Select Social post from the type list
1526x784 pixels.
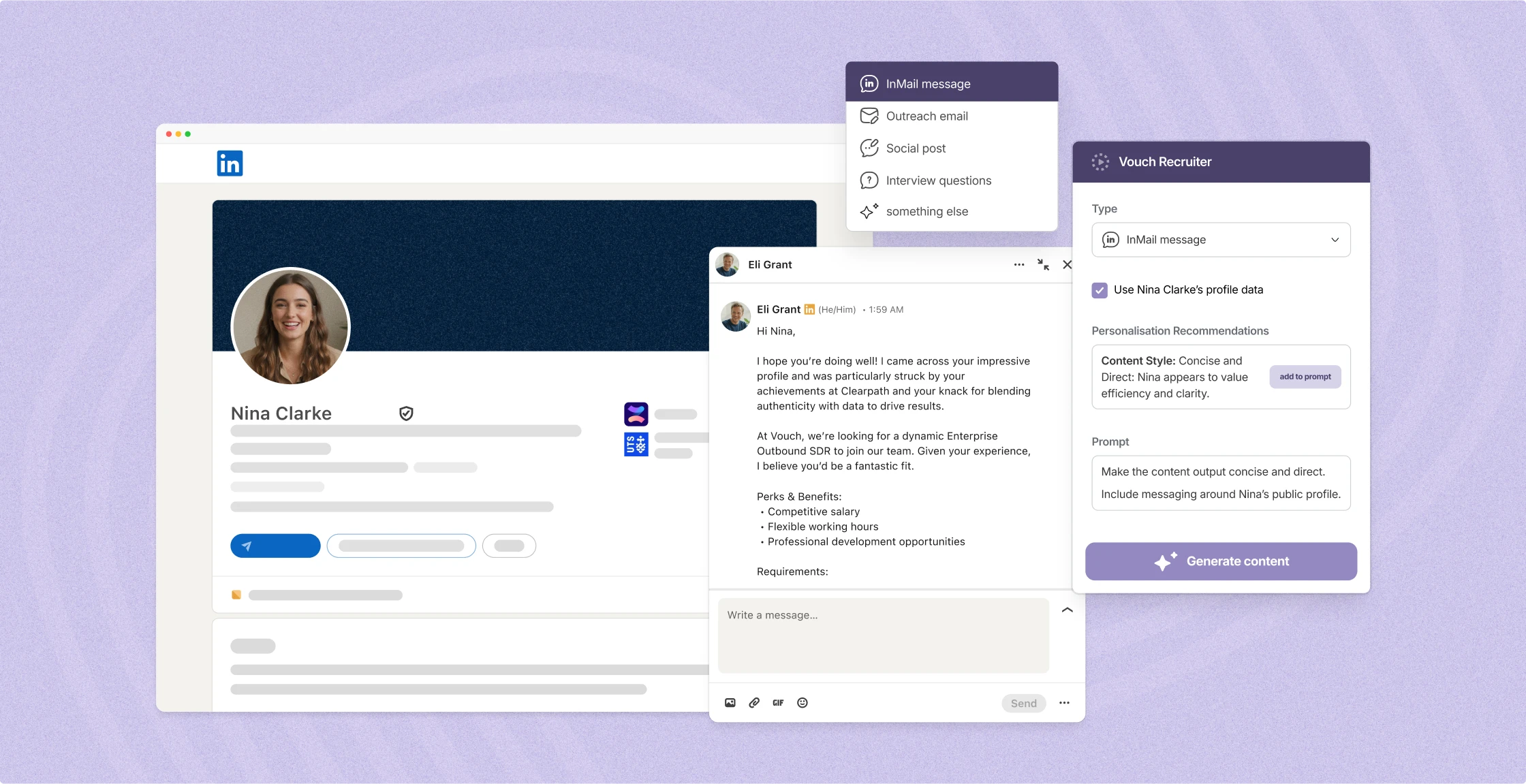click(x=916, y=148)
